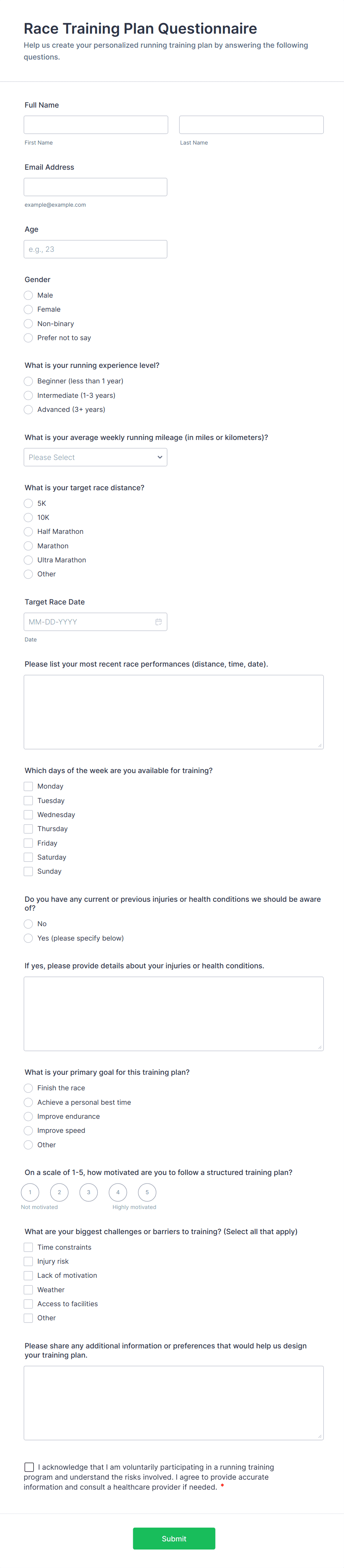Check Wednesday as an available training day
Viewport: 344px width, 1568px height.
pyautogui.click(x=28, y=815)
